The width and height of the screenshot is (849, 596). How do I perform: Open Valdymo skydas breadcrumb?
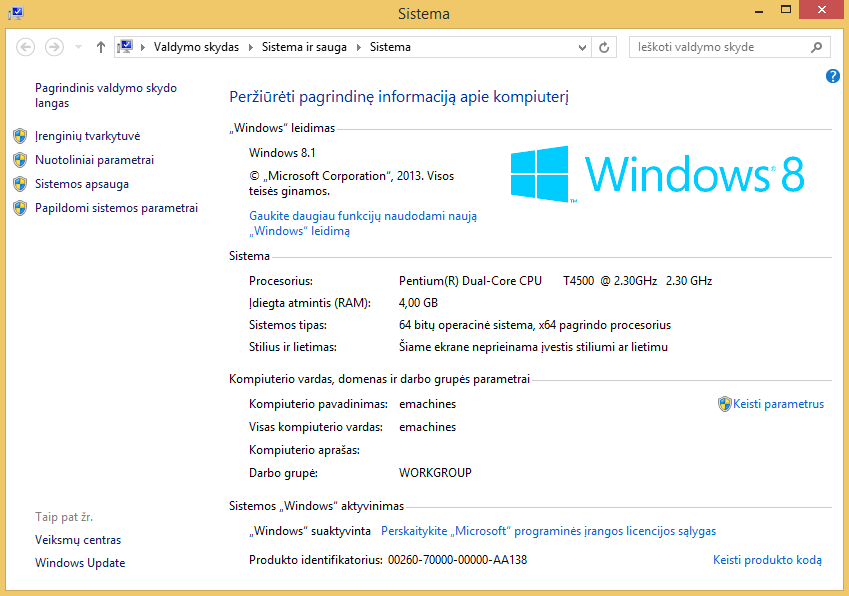tap(196, 47)
